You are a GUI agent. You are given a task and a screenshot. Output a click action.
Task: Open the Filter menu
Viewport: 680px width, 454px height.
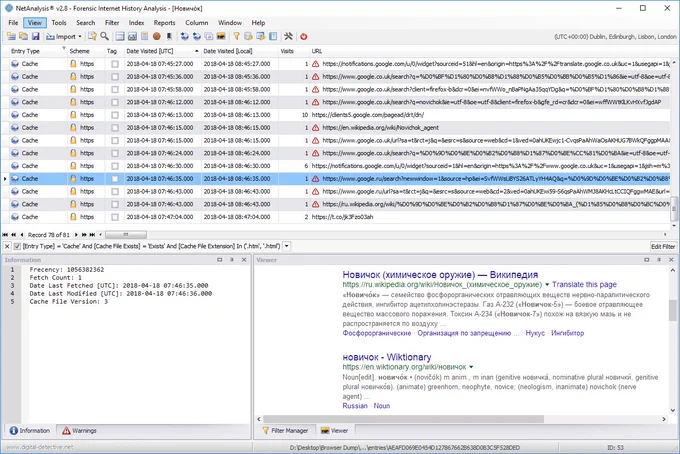coord(112,23)
